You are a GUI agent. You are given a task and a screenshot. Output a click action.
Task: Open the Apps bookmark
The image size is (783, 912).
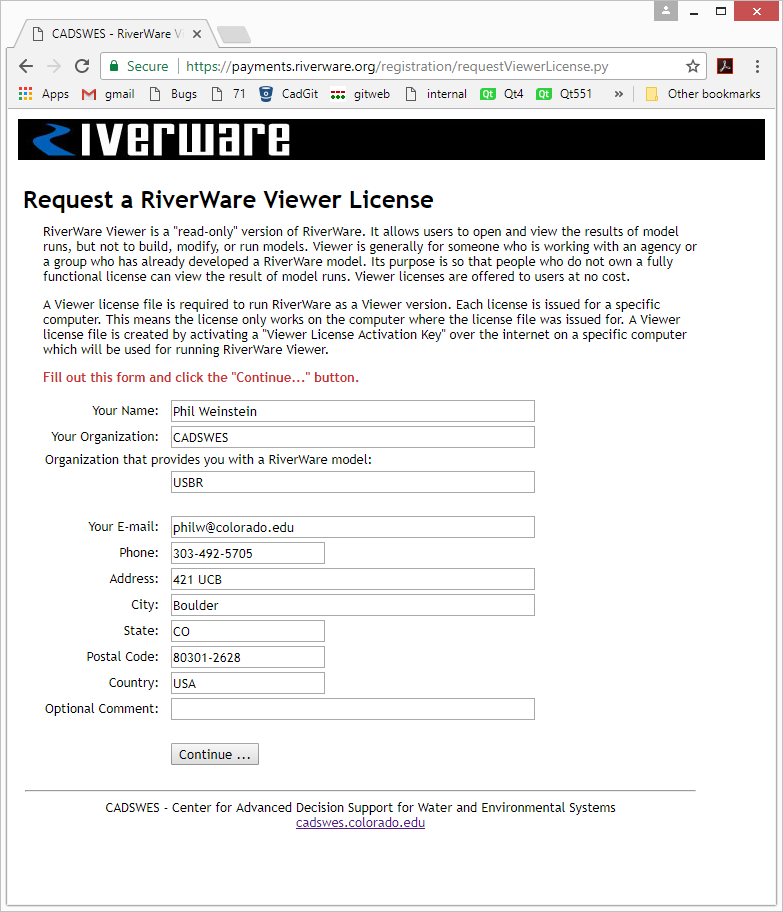[x=44, y=94]
